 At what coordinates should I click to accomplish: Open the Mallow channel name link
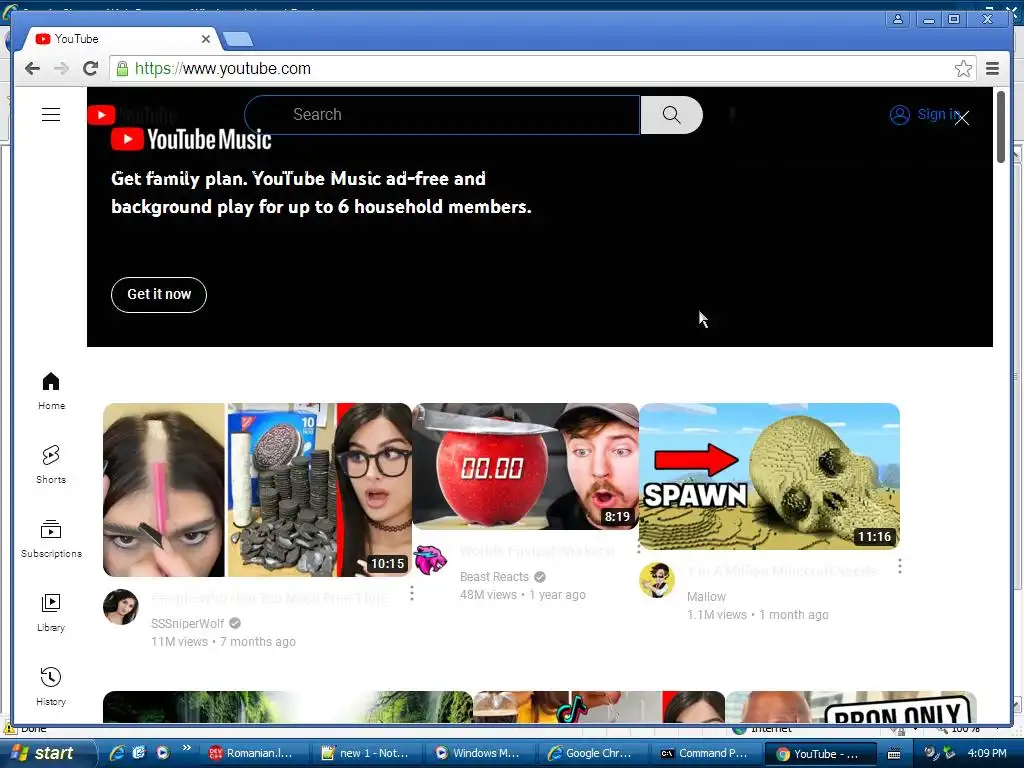[706, 596]
